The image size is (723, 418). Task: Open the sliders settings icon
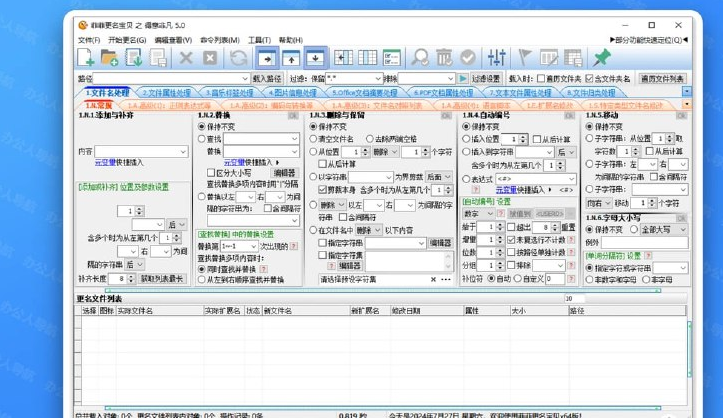[x=497, y=58]
